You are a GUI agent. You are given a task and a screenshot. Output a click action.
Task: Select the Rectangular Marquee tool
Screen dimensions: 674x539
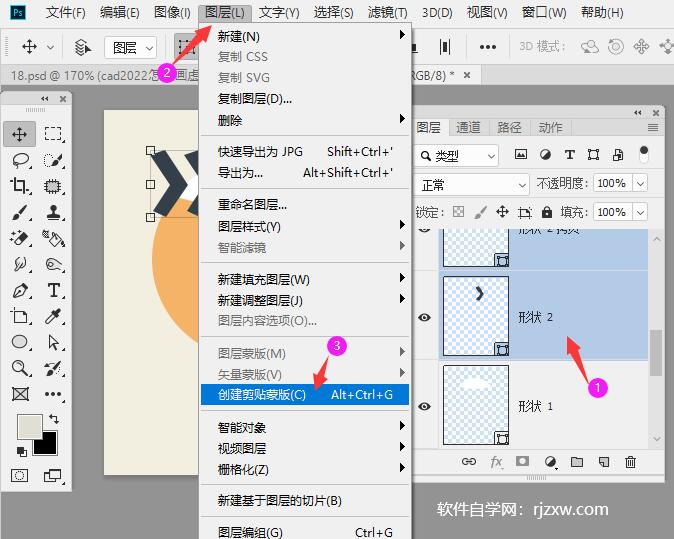pos(53,134)
